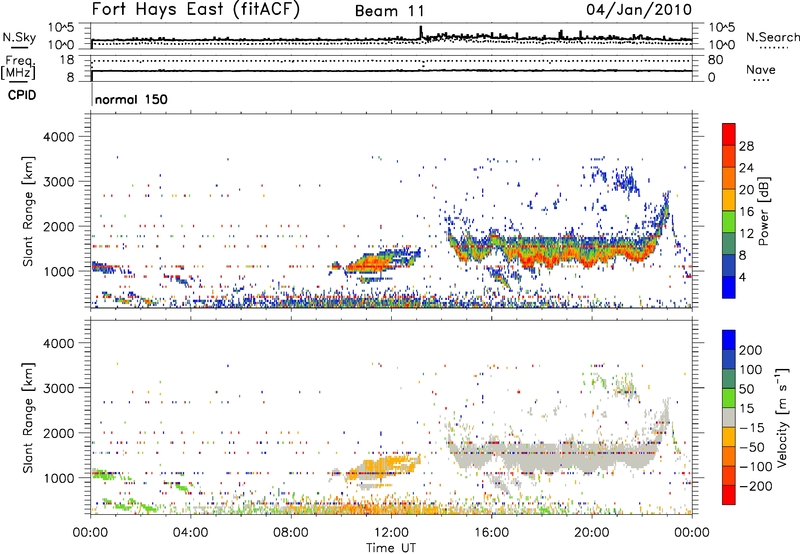Click the "24" power colorbar value
Viewport: 800px width, 554px height.
click(746, 168)
